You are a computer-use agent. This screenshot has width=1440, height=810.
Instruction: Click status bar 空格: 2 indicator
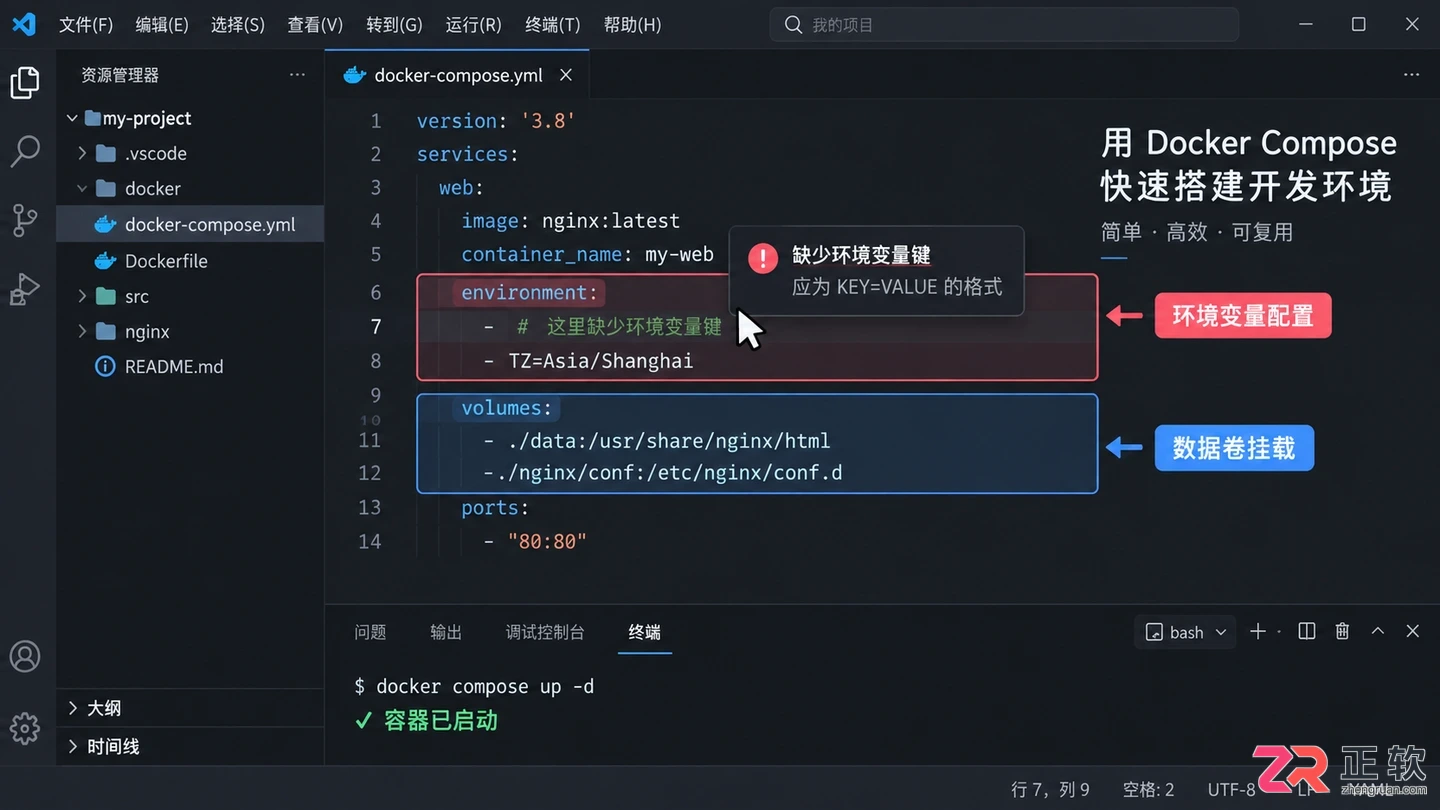tap(1148, 790)
